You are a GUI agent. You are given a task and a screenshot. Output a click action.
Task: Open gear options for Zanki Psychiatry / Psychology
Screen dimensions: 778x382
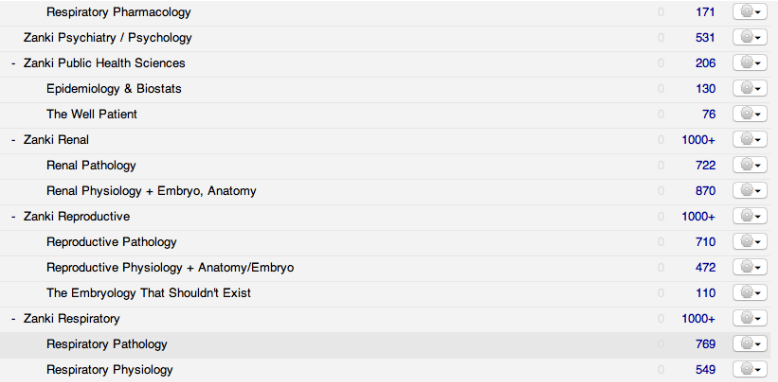coord(750,38)
